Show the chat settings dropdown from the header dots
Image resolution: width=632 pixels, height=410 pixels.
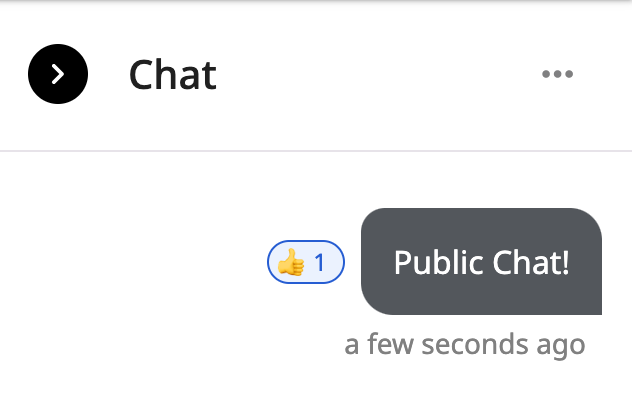[557, 74]
